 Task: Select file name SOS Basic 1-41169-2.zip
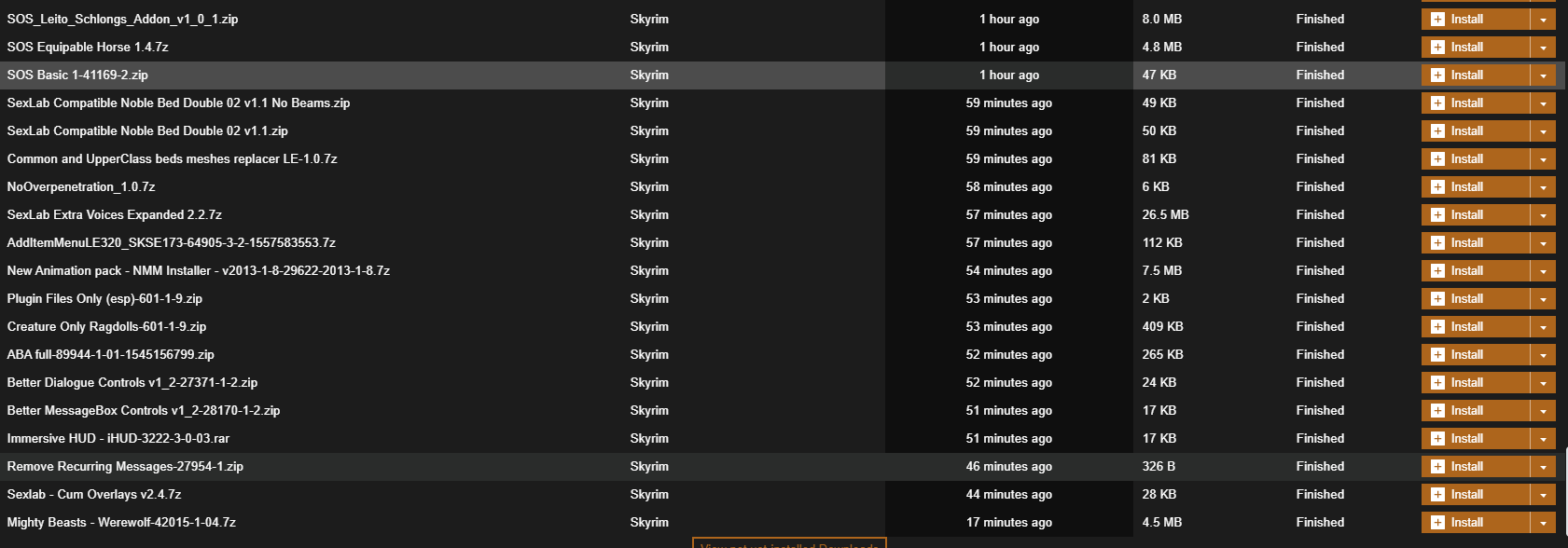pos(77,75)
